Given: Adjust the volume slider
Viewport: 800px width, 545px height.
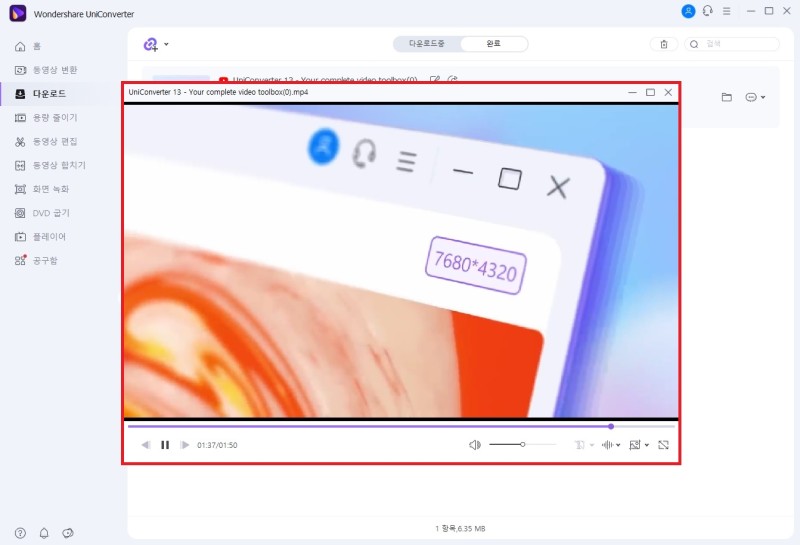Looking at the screenshot, I should coord(522,444).
